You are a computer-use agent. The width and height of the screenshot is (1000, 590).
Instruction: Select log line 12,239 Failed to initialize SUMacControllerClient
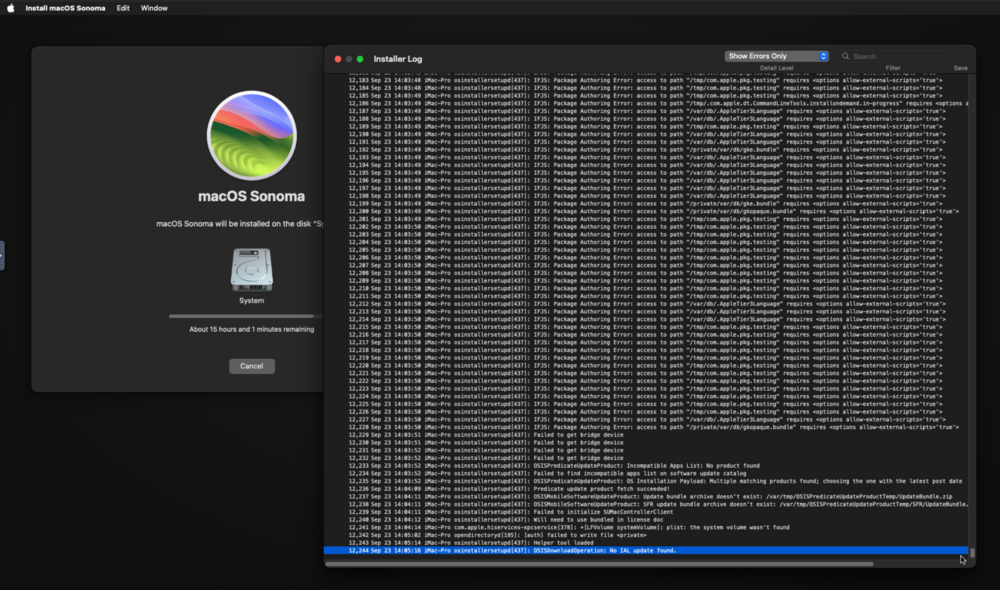pos(645,512)
